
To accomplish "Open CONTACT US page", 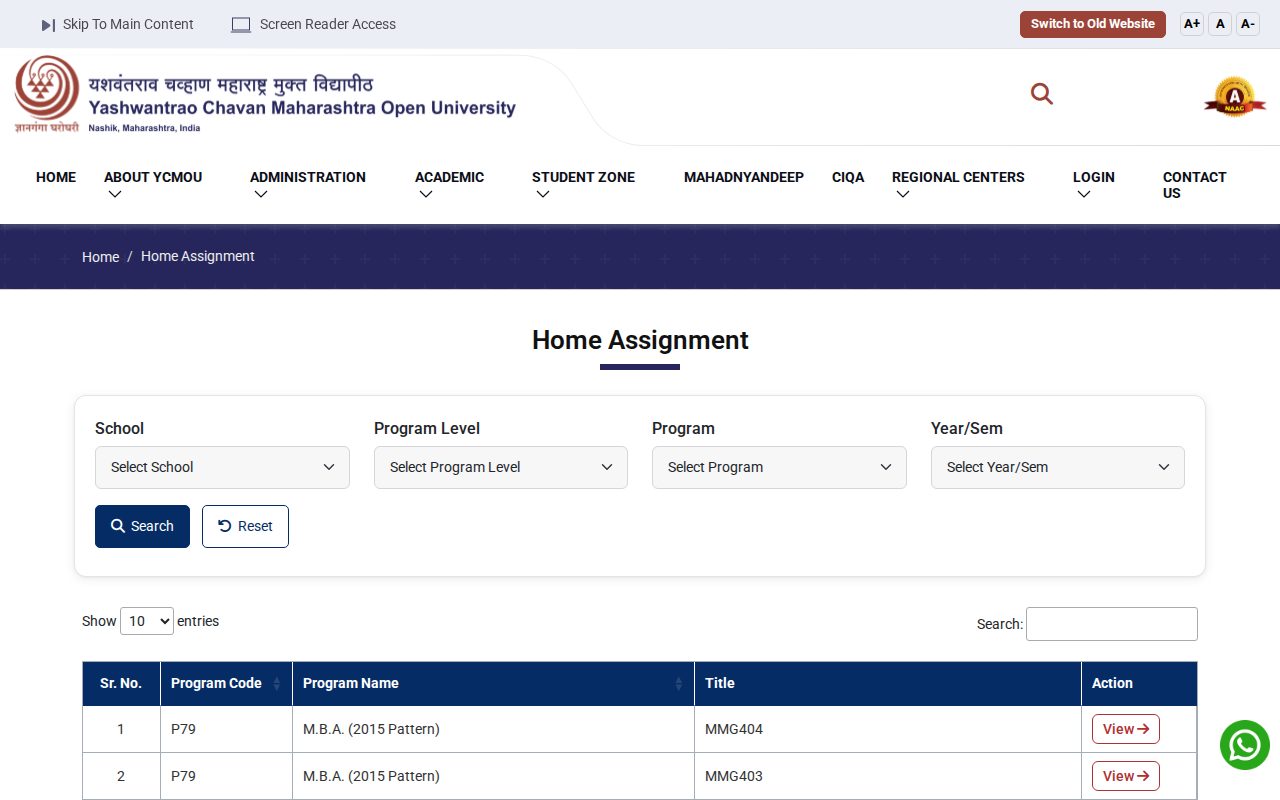I will [1194, 185].
